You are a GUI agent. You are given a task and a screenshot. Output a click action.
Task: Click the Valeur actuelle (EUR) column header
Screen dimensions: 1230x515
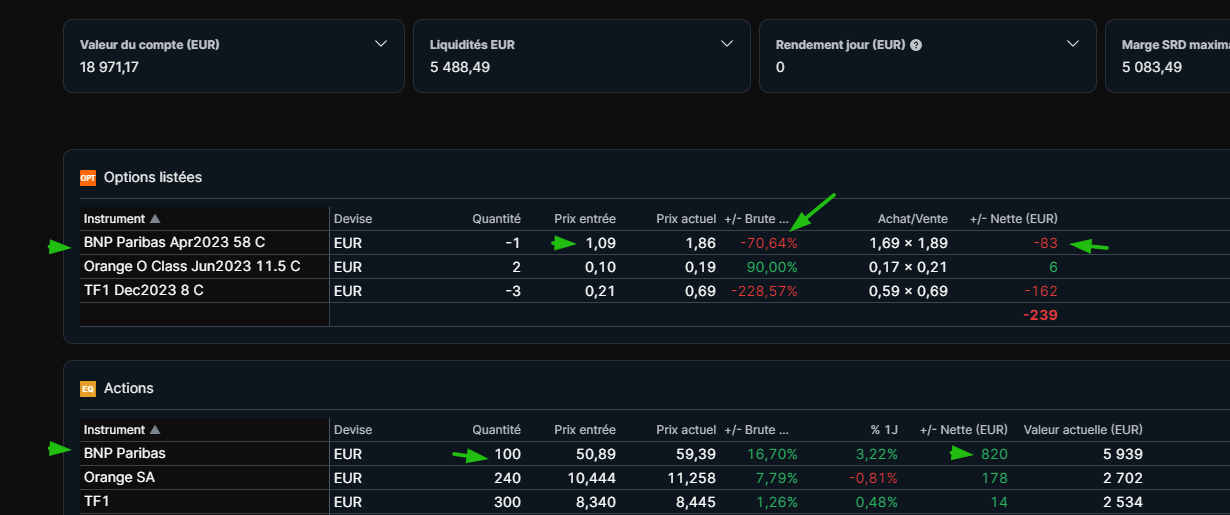1083,430
